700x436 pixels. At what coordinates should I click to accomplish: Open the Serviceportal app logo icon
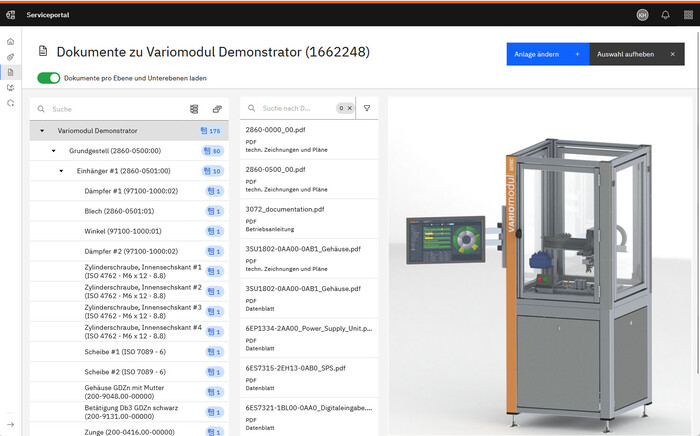click(x=11, y=15)
